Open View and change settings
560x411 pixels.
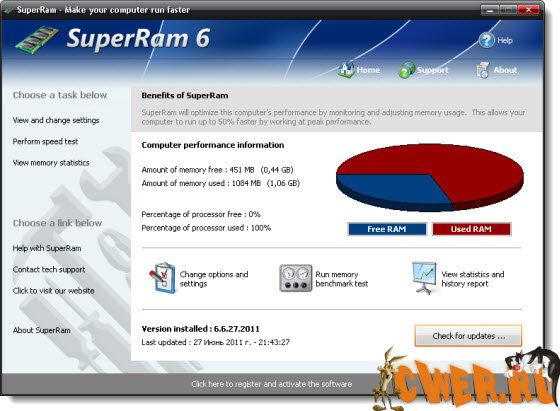coord(56,120)
